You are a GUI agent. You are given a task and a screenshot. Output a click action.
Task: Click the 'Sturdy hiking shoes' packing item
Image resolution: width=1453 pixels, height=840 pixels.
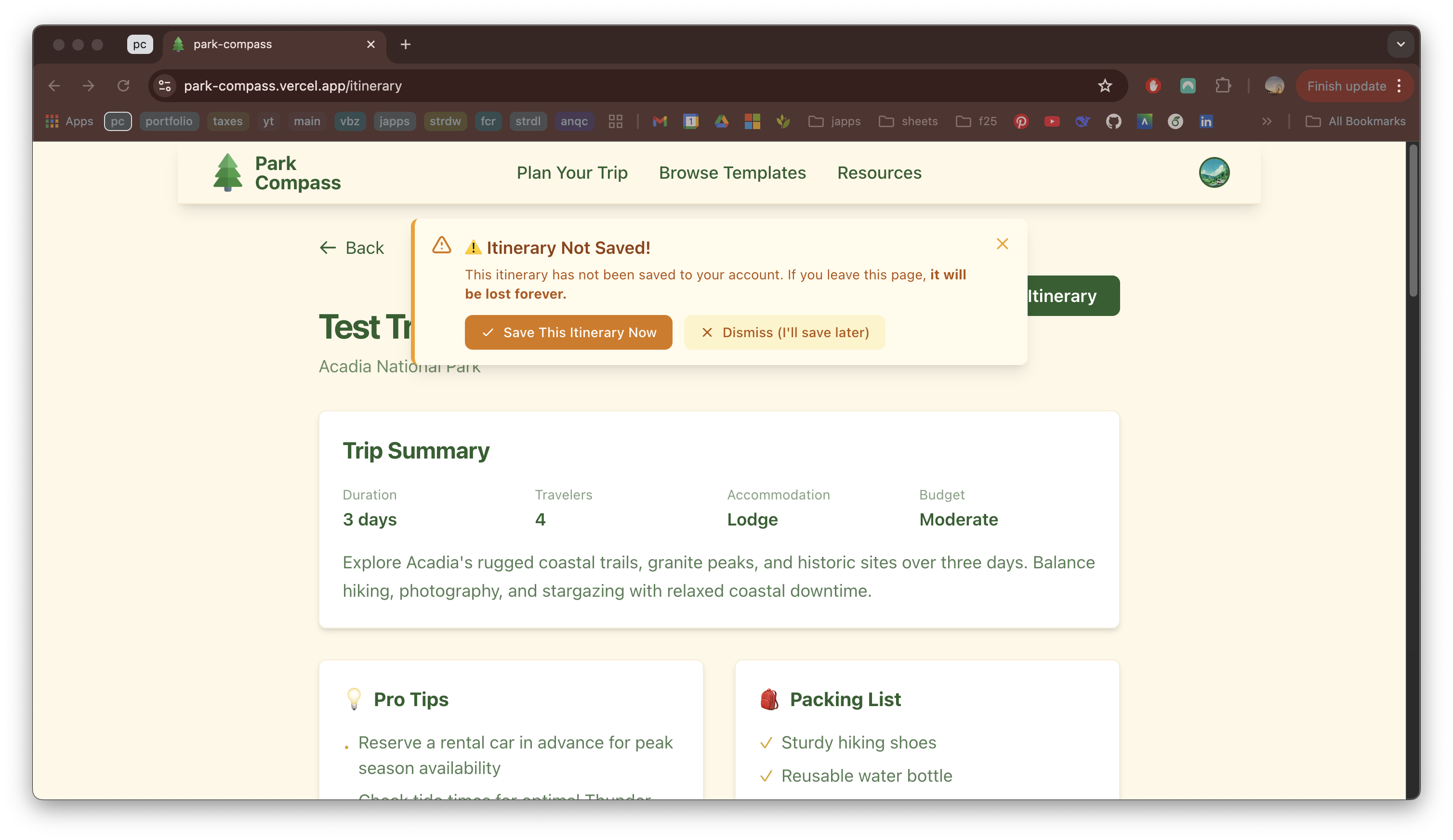pyautogui.click(x=859, y=743)
